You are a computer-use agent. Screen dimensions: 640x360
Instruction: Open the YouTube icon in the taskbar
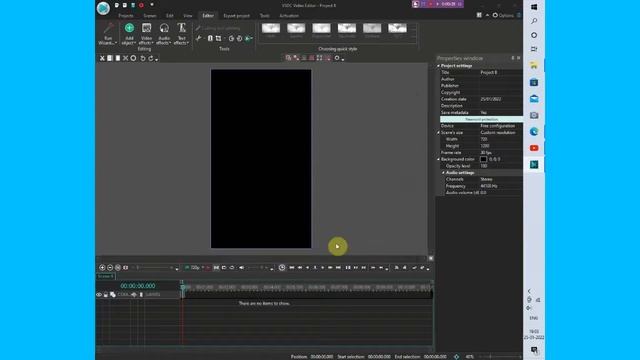coord(534,148)
